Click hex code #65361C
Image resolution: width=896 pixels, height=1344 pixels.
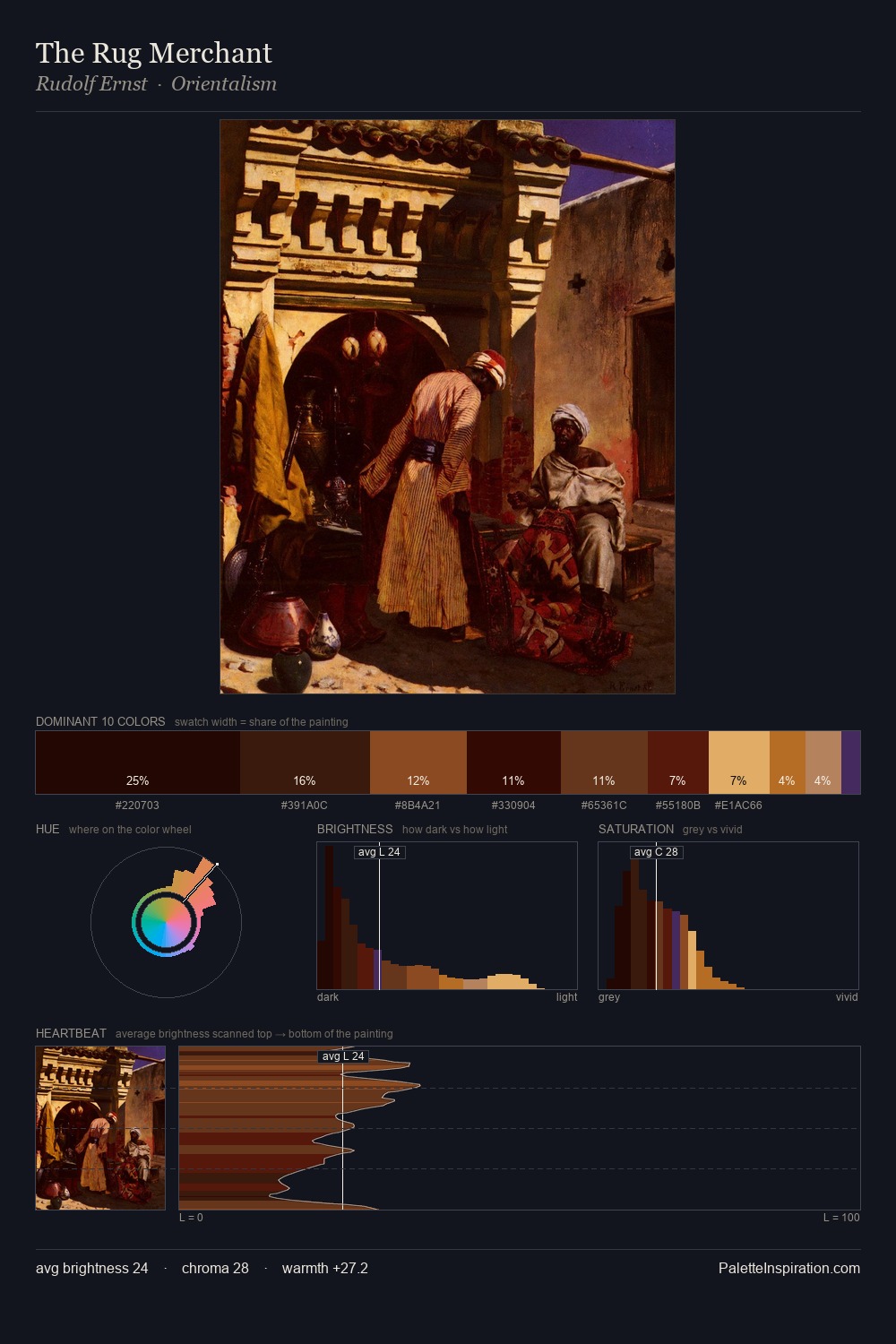[x=604, y=806]
